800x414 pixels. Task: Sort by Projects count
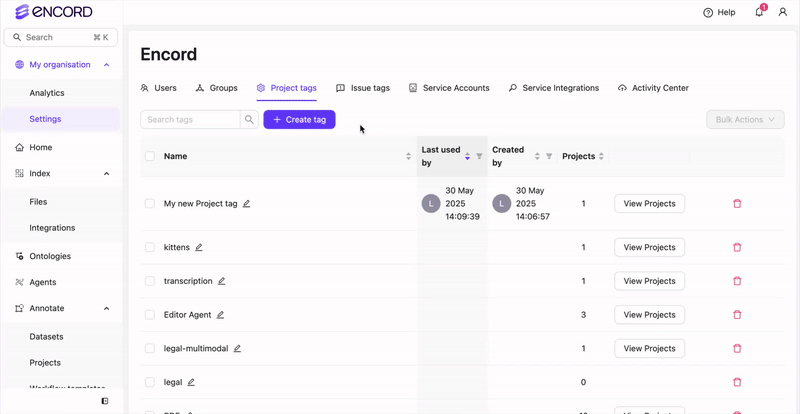(602, 156)
